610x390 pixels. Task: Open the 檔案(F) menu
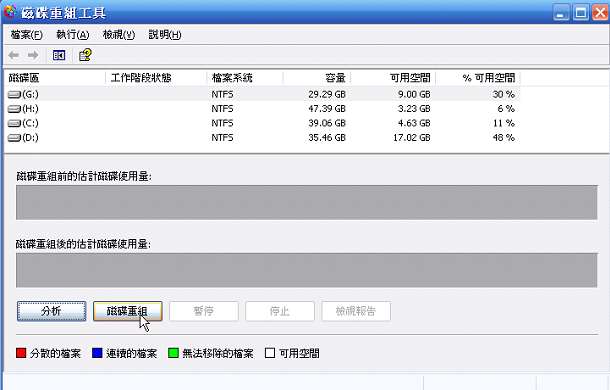coord(26,35)
